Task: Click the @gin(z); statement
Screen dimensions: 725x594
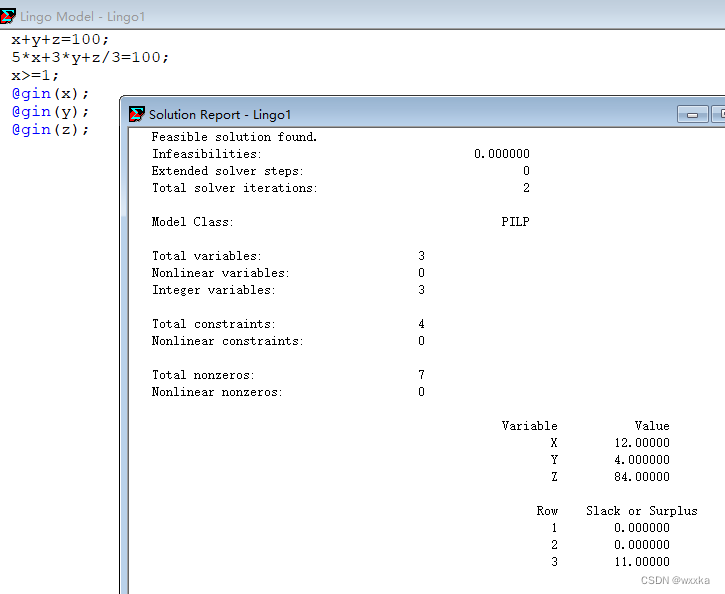Action: coord(50,130)
